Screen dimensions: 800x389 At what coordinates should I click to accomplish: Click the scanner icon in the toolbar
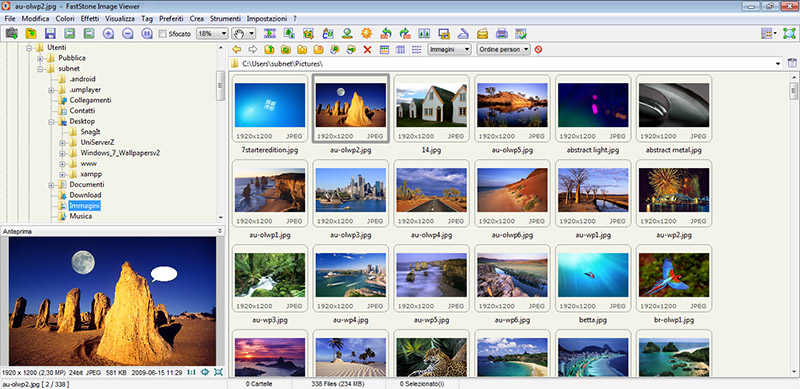click(463, 34)
